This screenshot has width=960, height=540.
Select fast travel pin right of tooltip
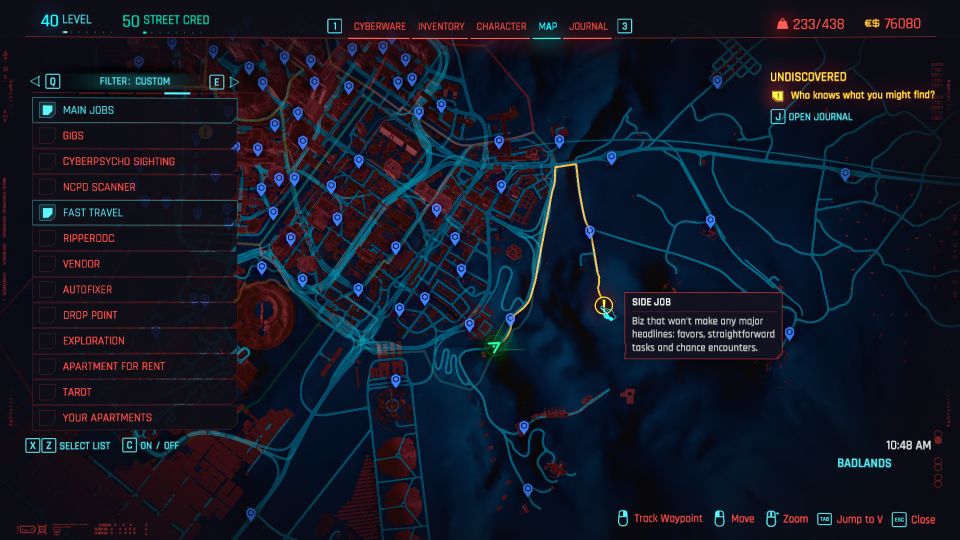click(790, 334)
